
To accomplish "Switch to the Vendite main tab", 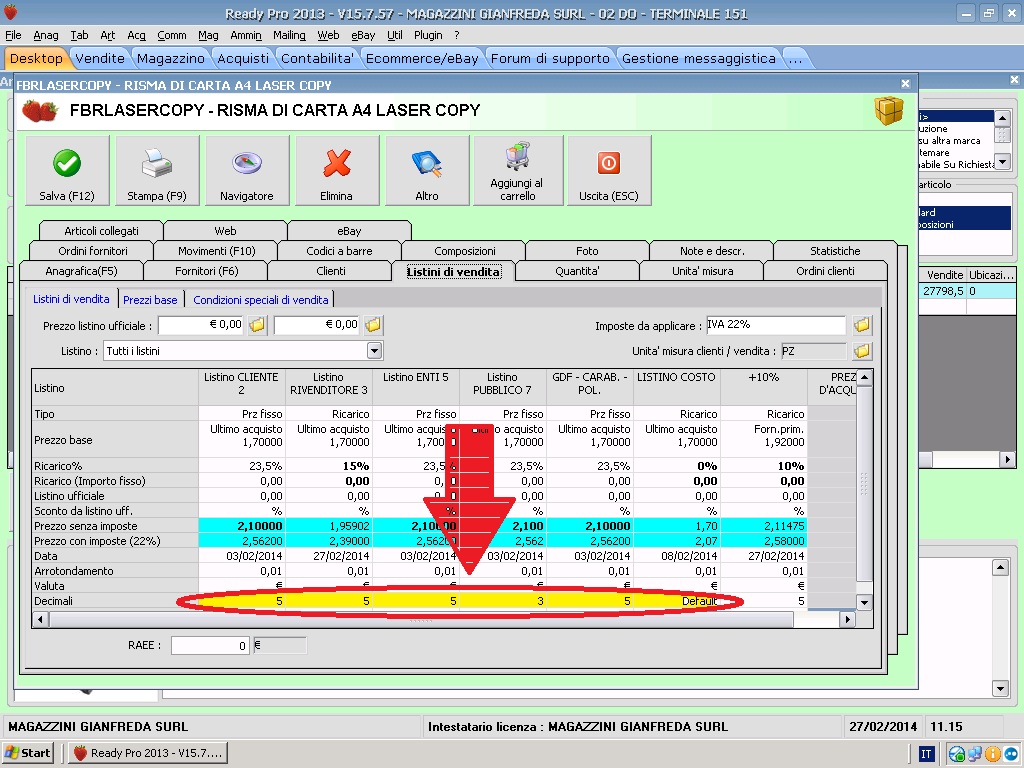I will click(x=100, y=59).
